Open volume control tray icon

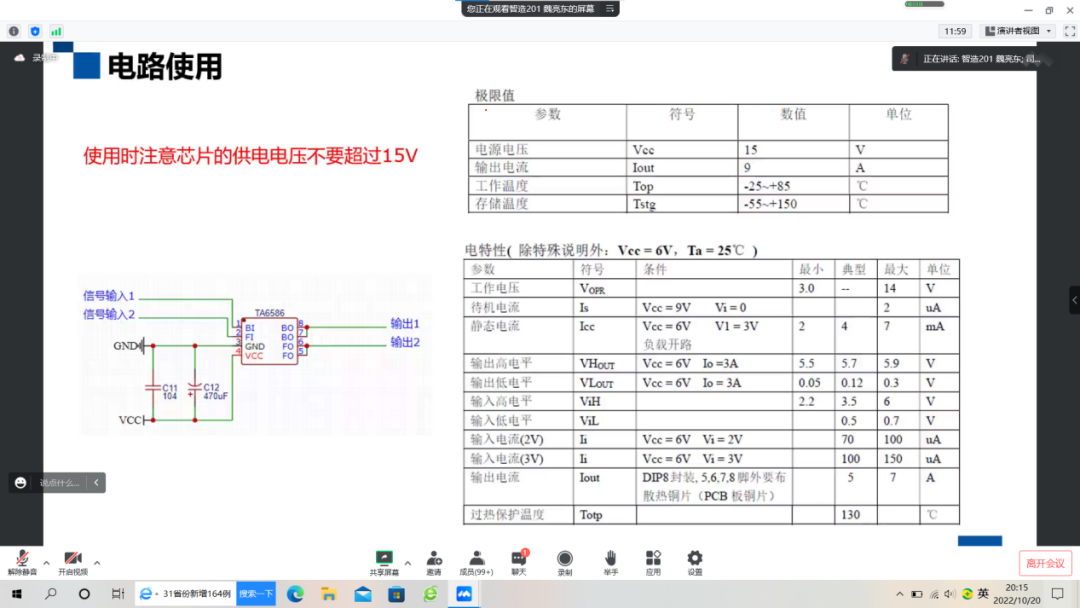(x=950, y=594)
